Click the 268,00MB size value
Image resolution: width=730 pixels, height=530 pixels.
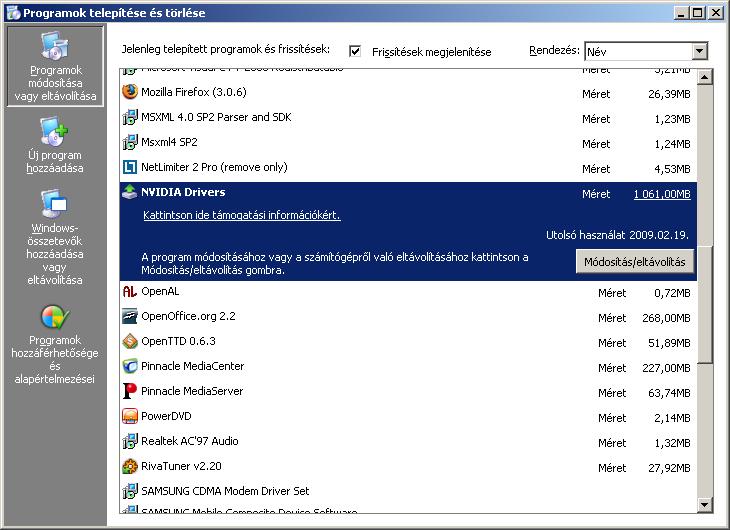point(666,318)
